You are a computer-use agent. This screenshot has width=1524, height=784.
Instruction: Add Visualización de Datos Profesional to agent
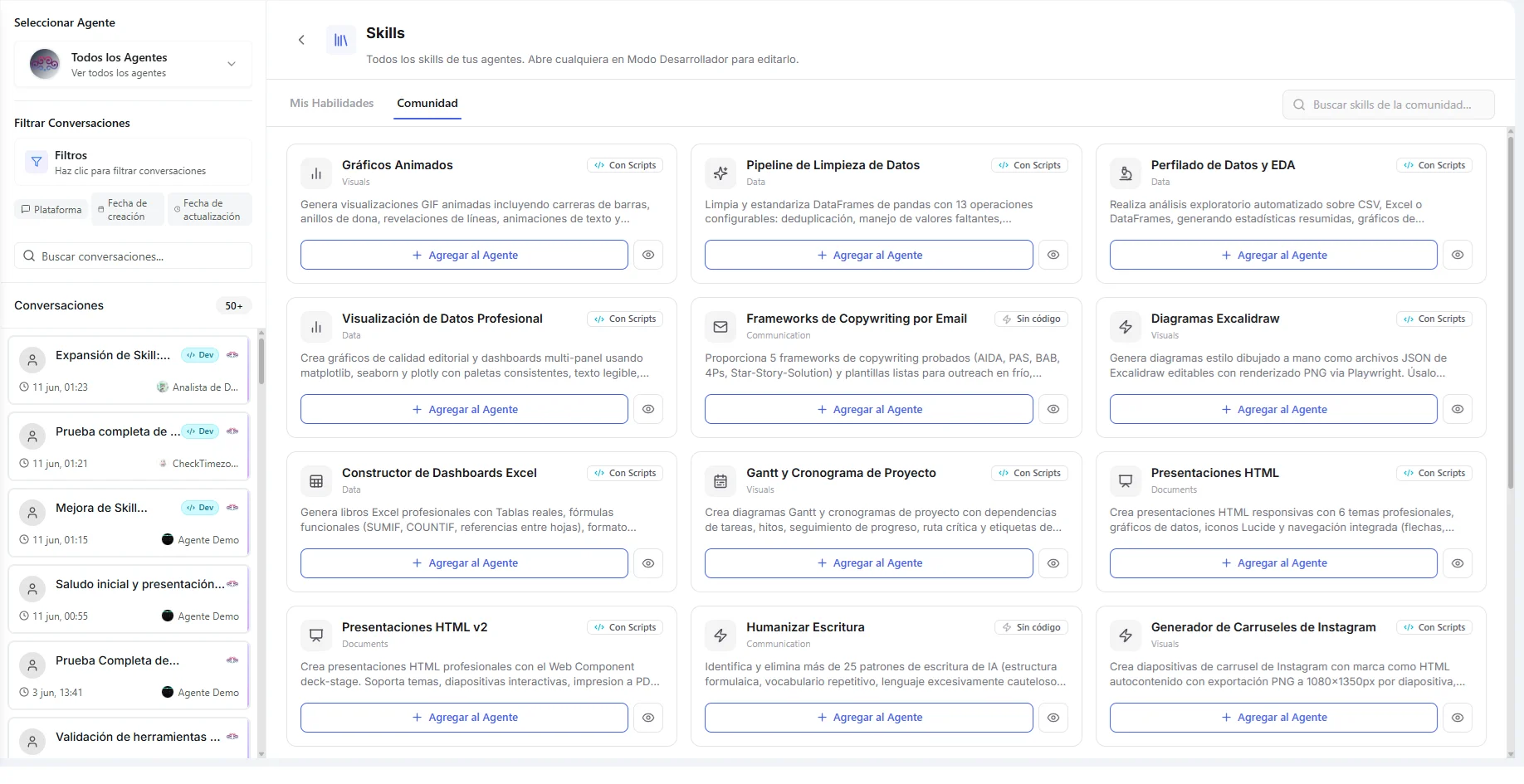(x=464, y=409)
